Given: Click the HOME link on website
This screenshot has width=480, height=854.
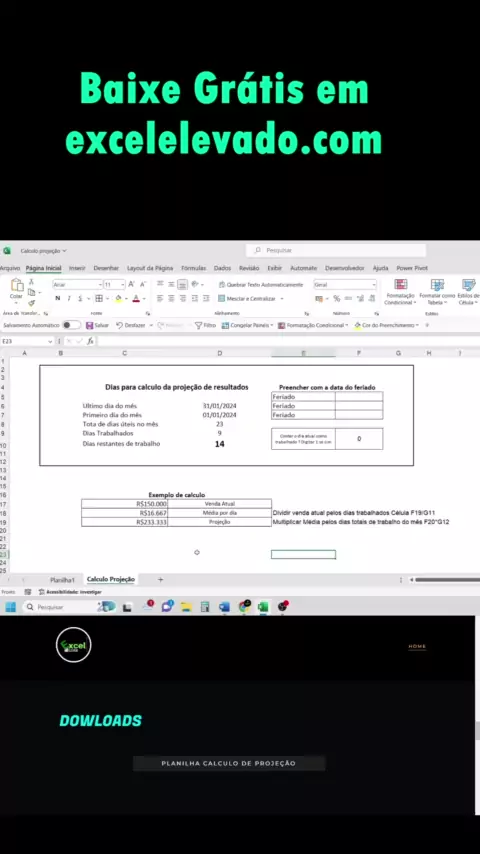Looking at the screenshot, I should [417, 646].
